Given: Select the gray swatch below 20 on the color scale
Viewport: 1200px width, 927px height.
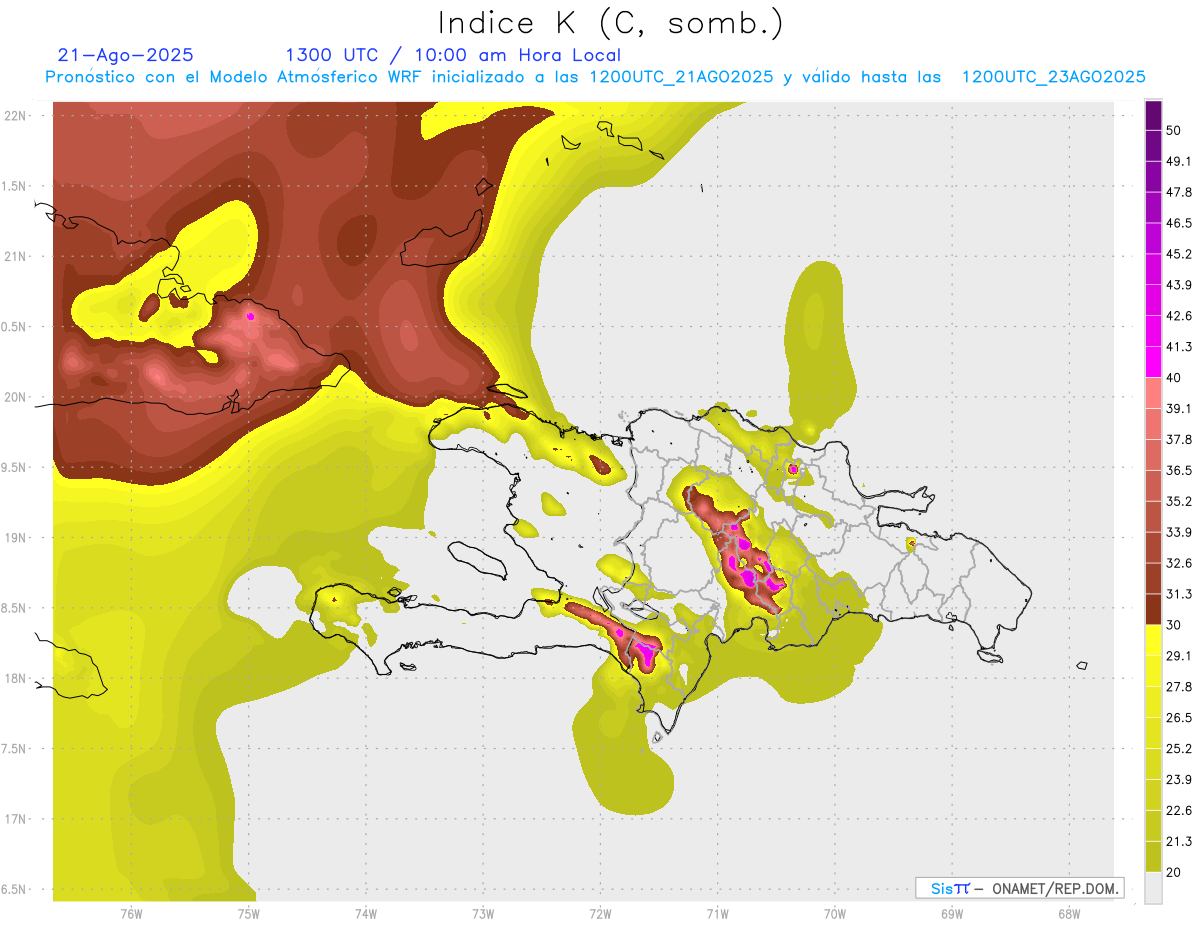Looking at the screenshot, I should point(1154,888).
